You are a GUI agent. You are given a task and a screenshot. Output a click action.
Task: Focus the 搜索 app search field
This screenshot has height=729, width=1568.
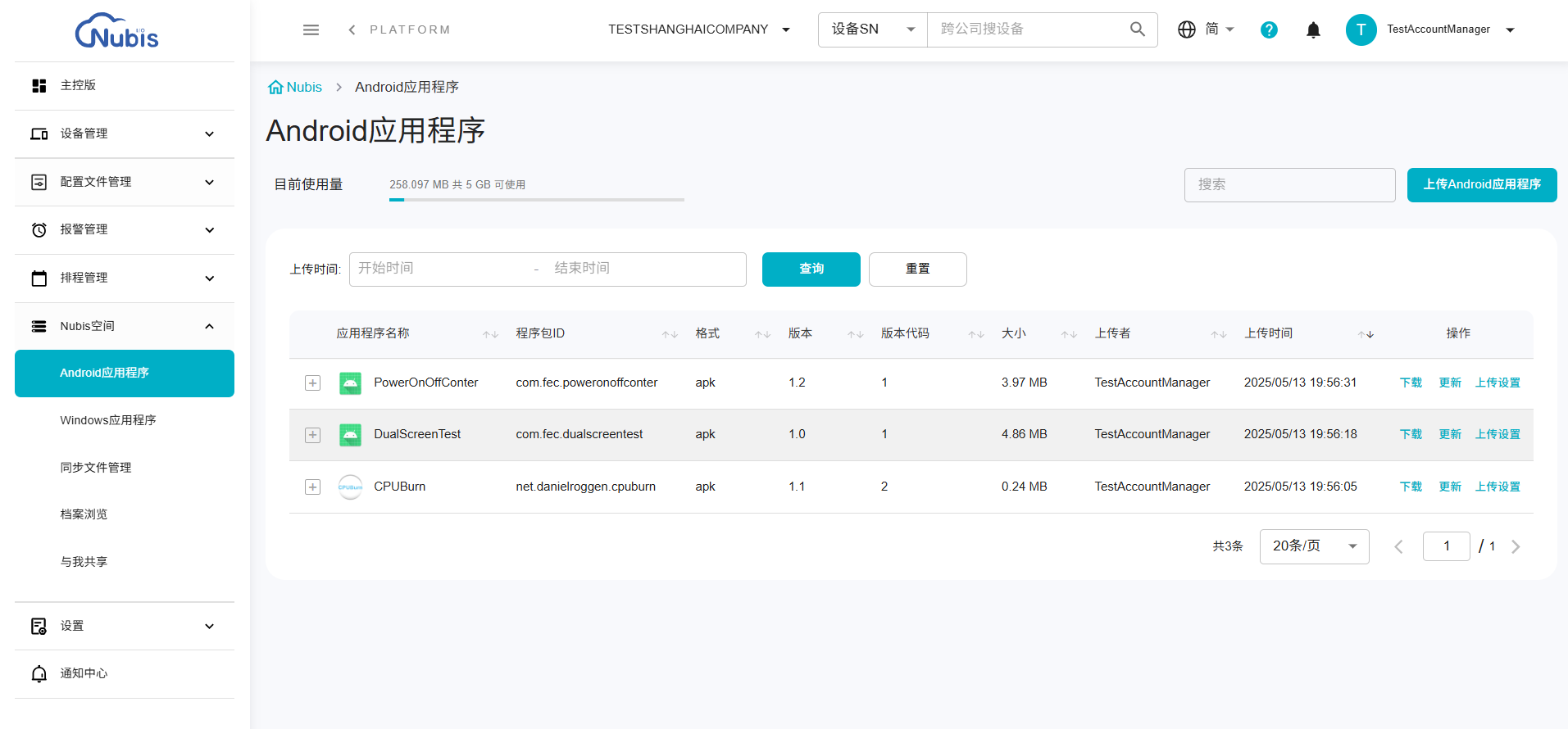1289,185
